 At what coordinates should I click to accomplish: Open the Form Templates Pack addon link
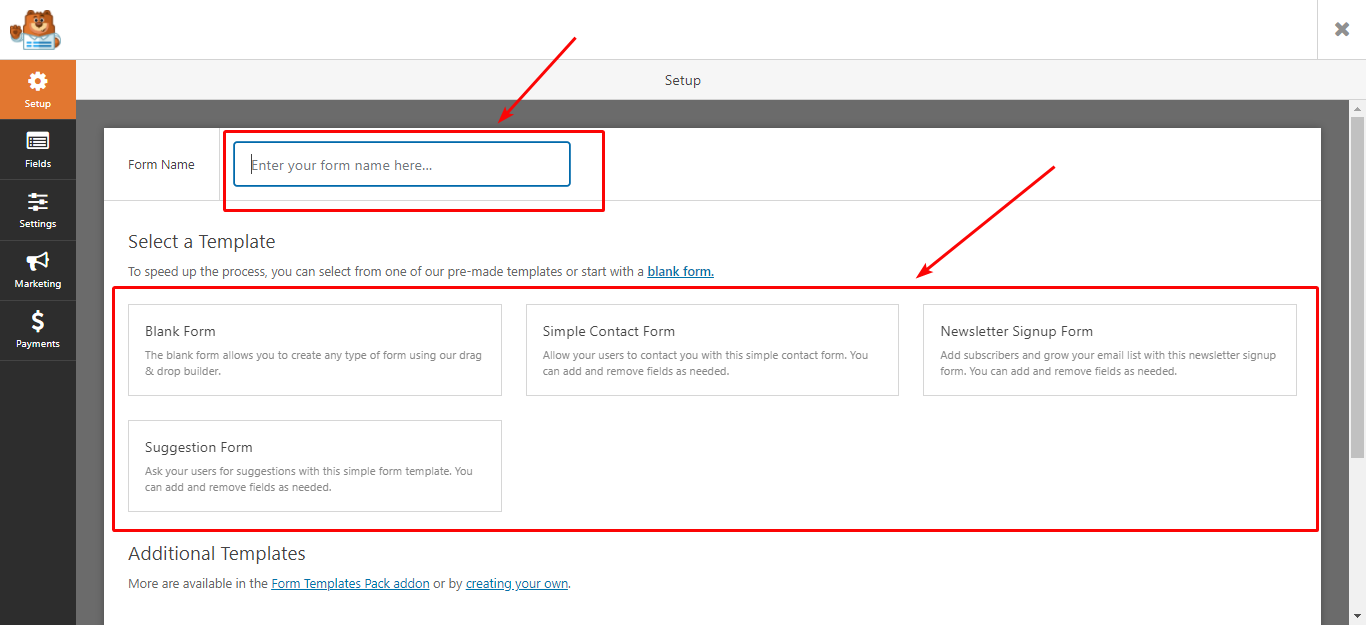point(350,584)
